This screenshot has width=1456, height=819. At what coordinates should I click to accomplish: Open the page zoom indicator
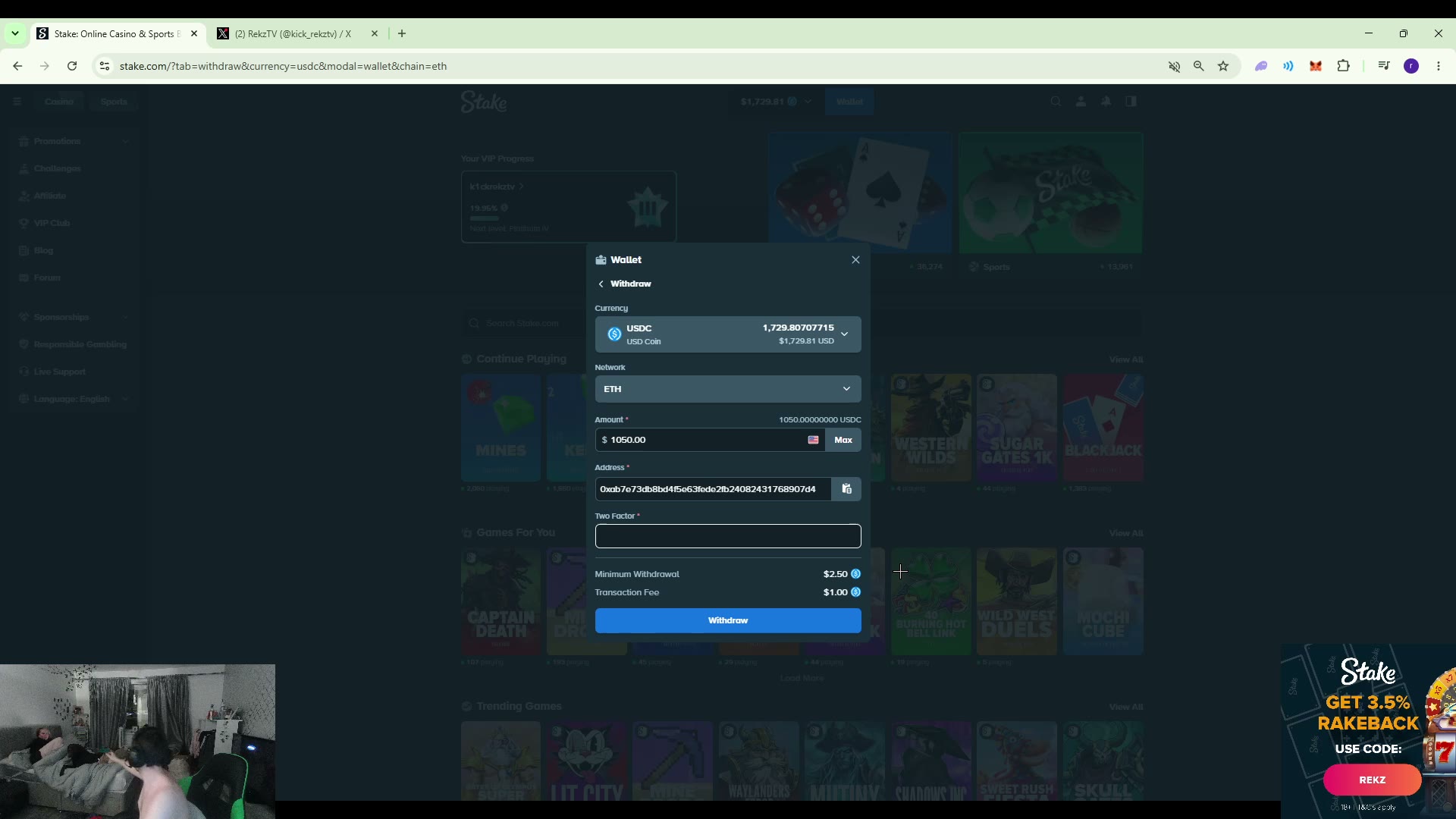click(x=1198, y=66)
